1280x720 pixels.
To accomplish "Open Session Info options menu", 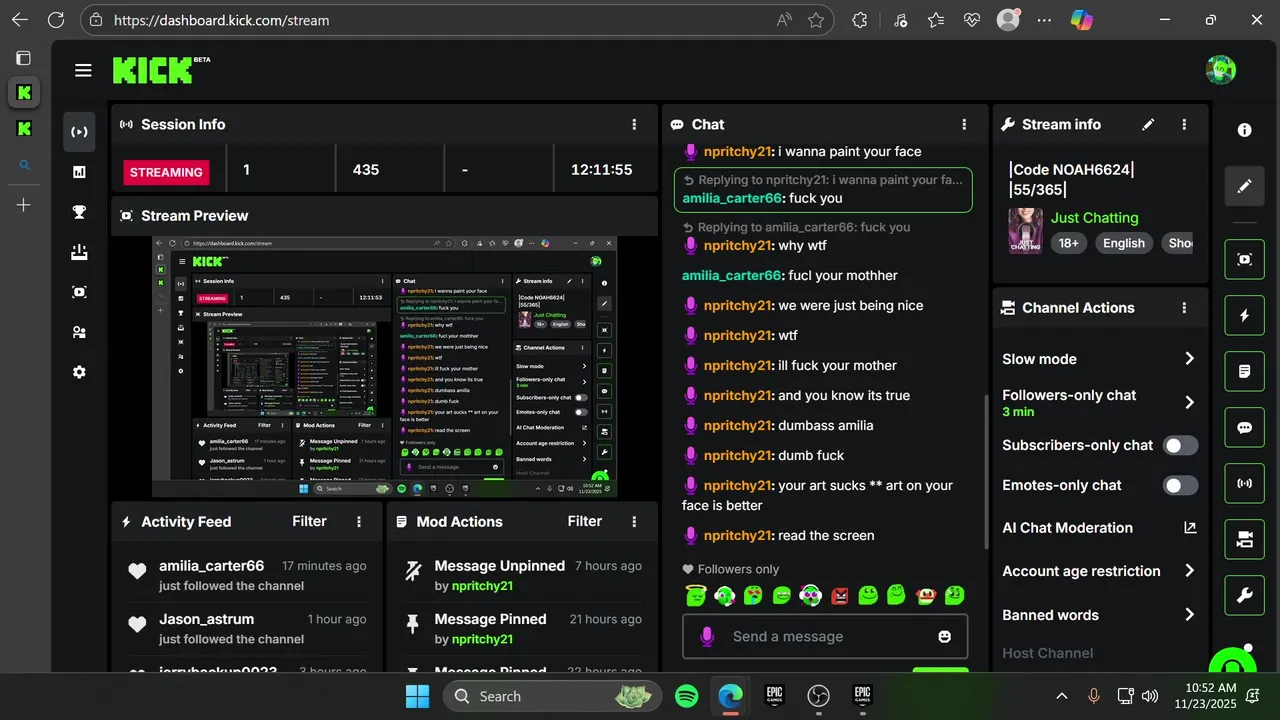I will tap(634, 124).
